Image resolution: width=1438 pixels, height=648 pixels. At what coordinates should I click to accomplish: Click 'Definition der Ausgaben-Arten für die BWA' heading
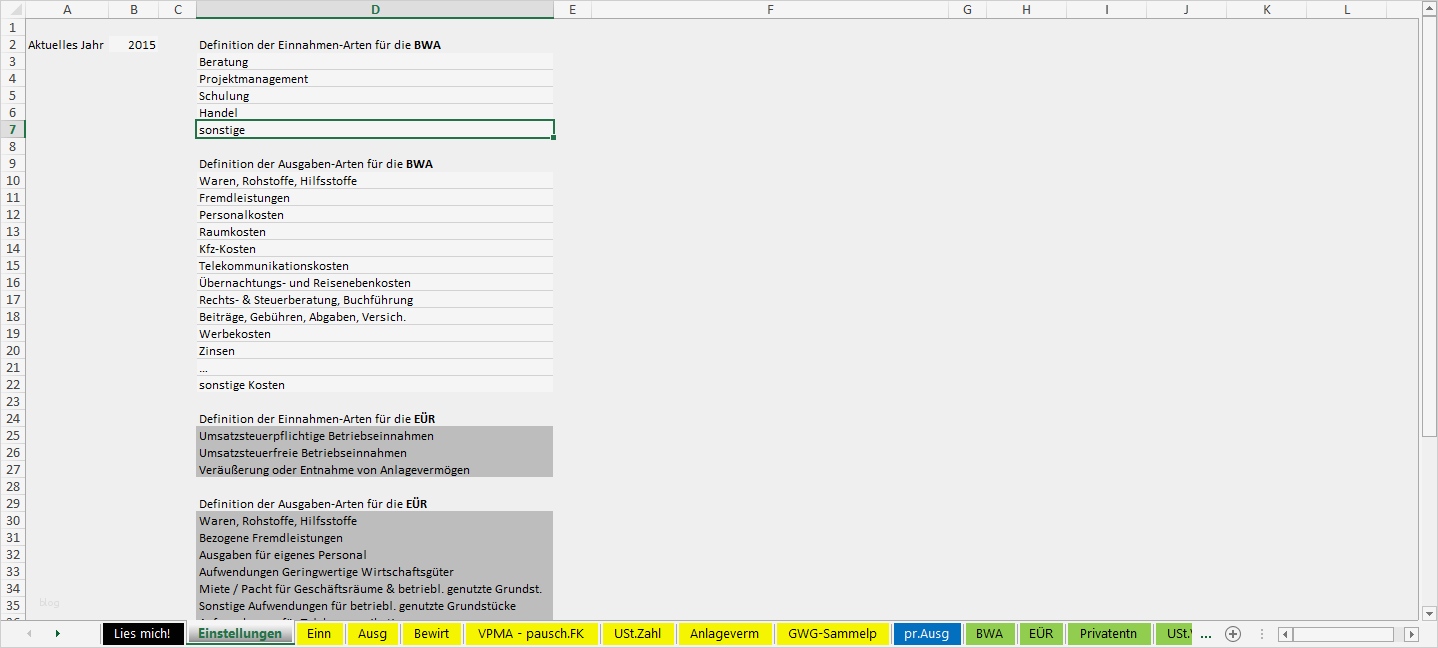[316, 164]
